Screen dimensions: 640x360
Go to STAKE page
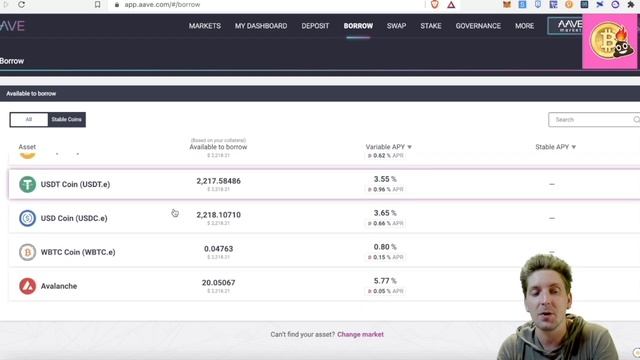coord(431,26)
